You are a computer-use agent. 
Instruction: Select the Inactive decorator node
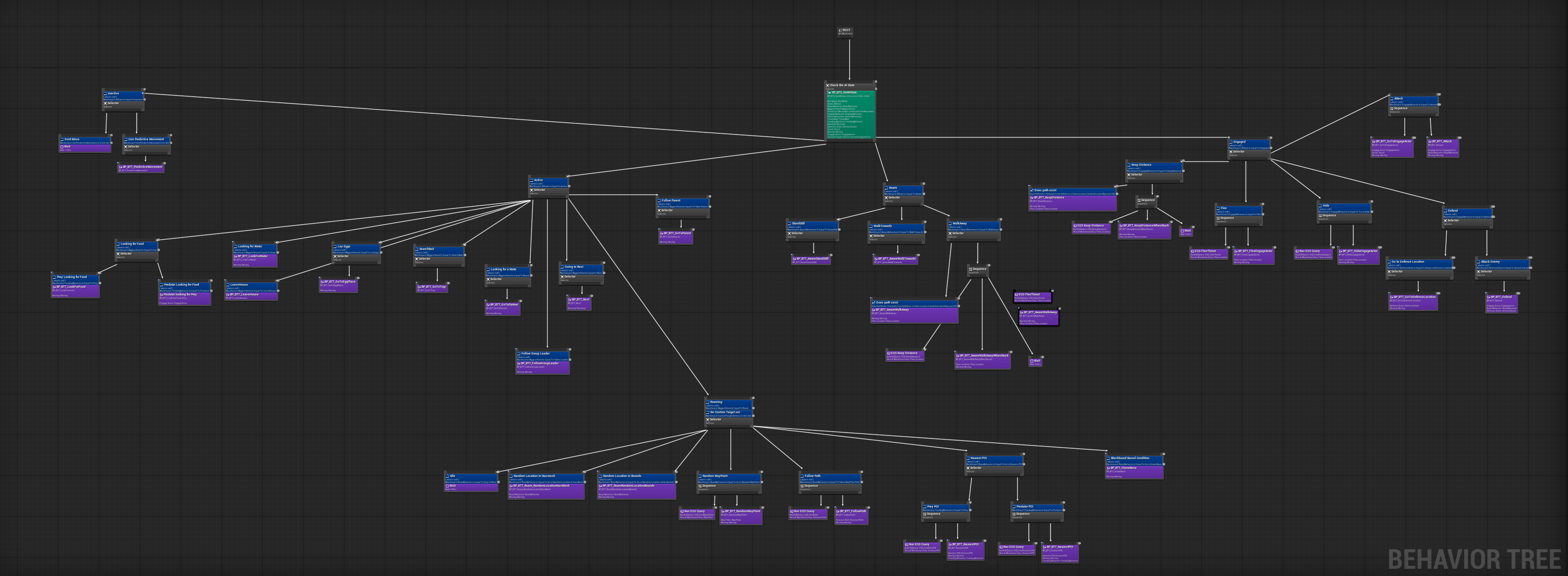pos(123,96)
